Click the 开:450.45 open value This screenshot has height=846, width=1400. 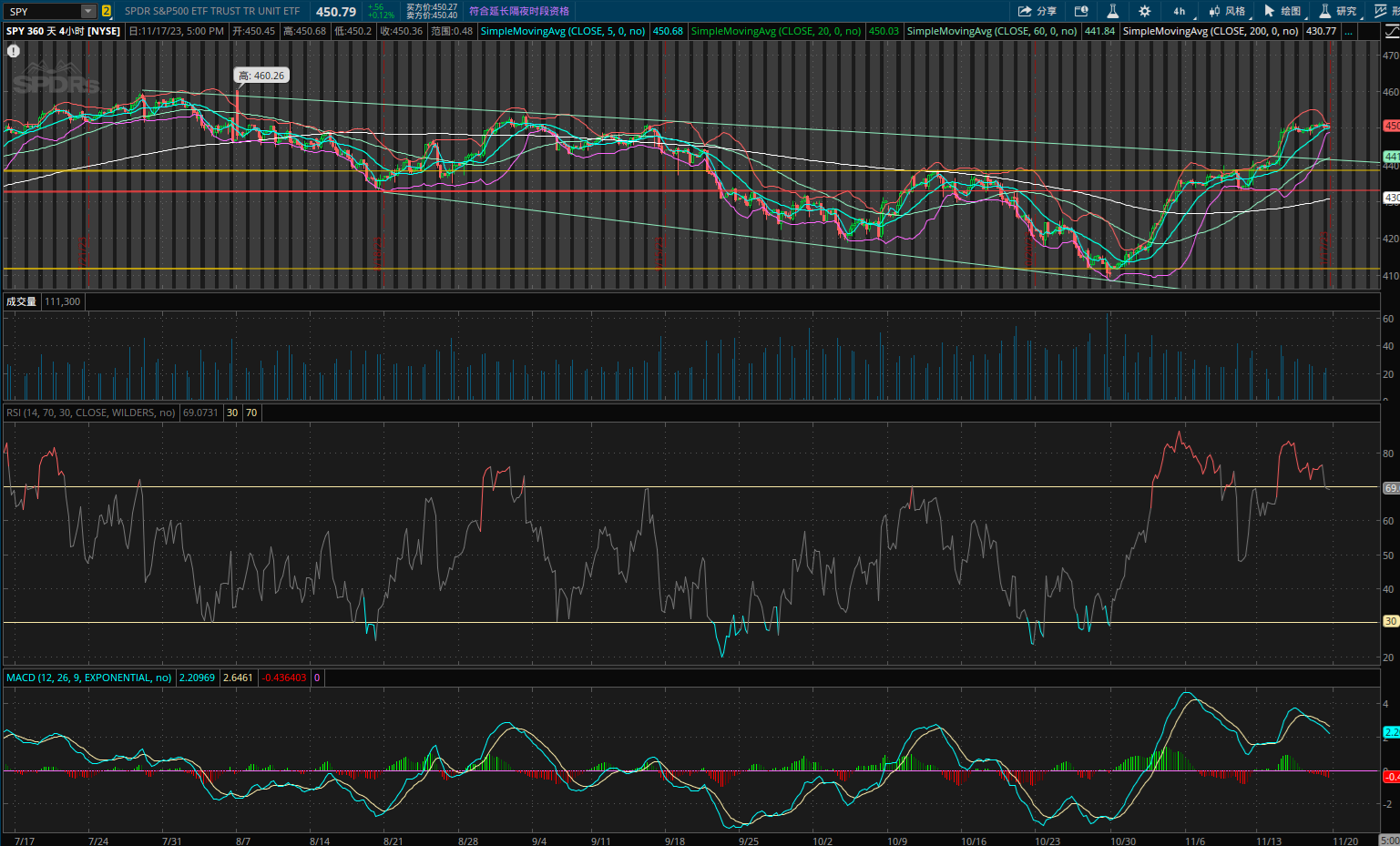pyautogui.click(x=253, y=31)
